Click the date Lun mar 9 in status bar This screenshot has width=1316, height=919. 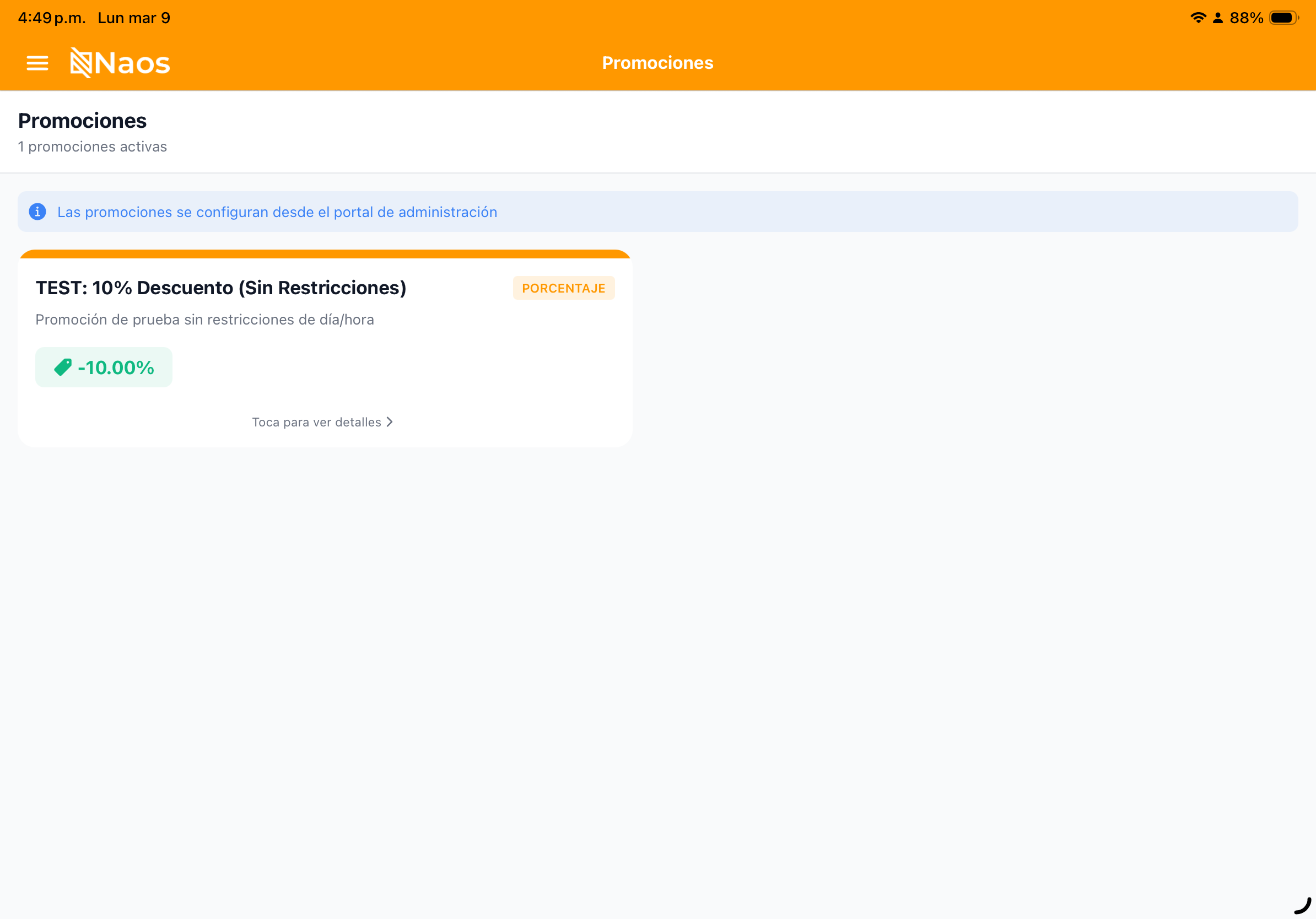pyautogui.click(x=133, y=17)
